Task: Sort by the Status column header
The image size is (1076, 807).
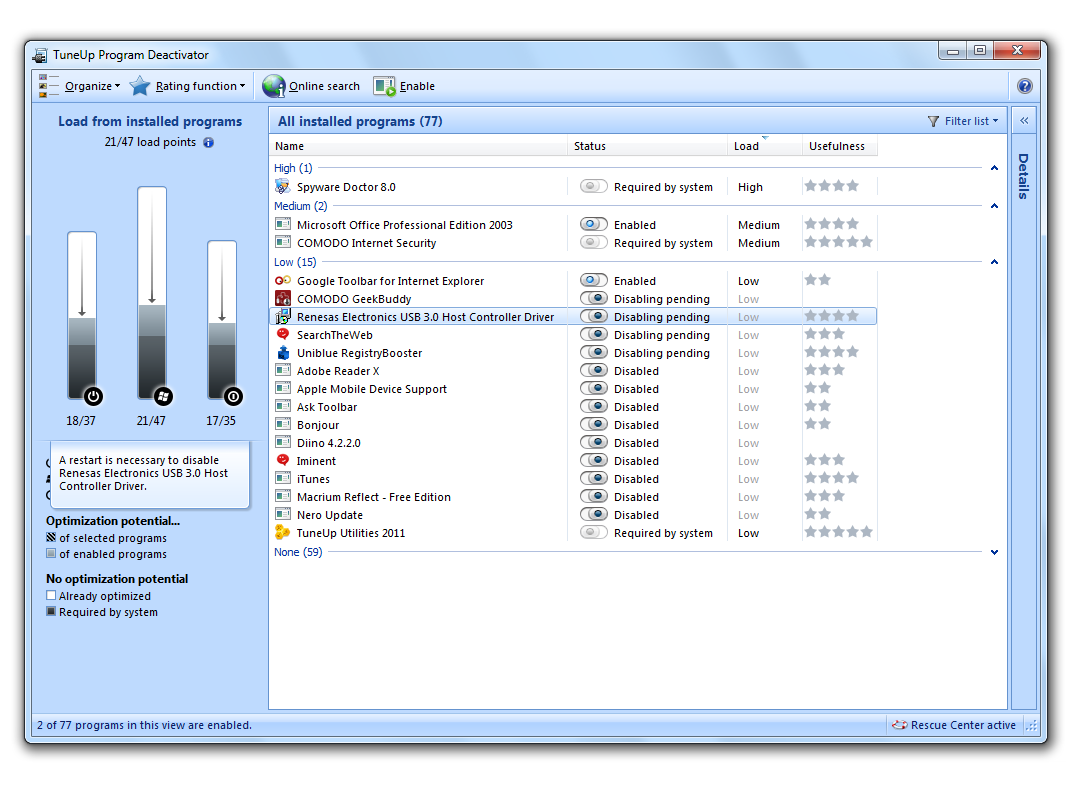Action: (648, 146)
